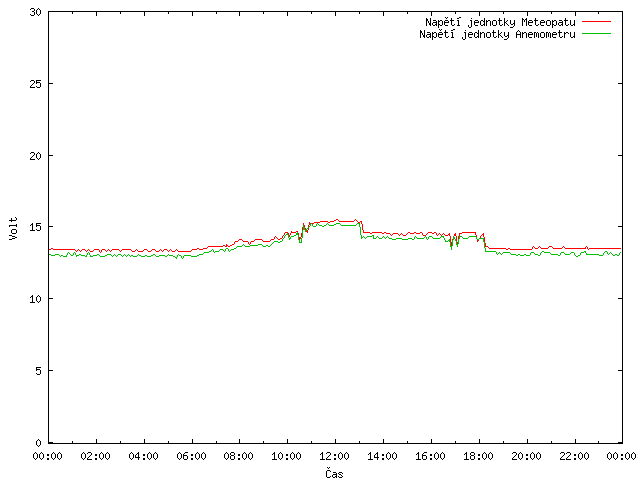Click the 10:00 time label
Screen dimensions: 640x480
click(287, 456)
